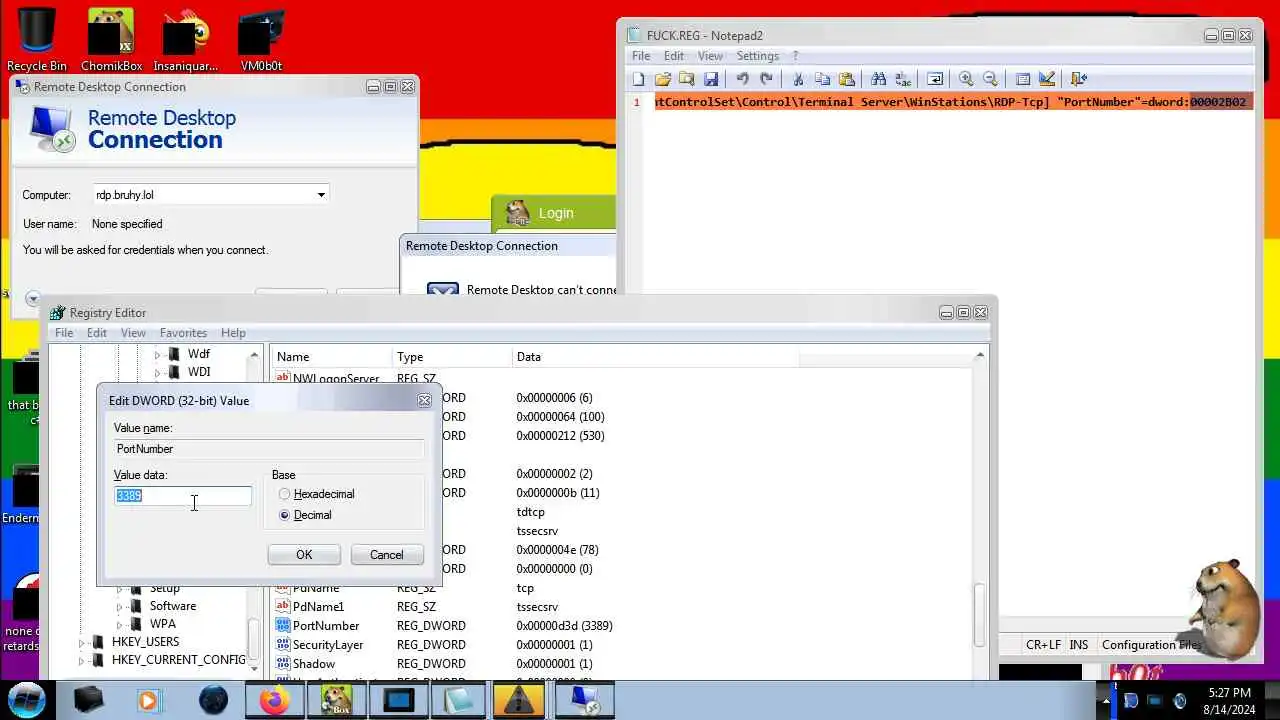The image size is (1280, 720).
Task: Click Firefox icon in taskbar
Action: tap(274, 700)
